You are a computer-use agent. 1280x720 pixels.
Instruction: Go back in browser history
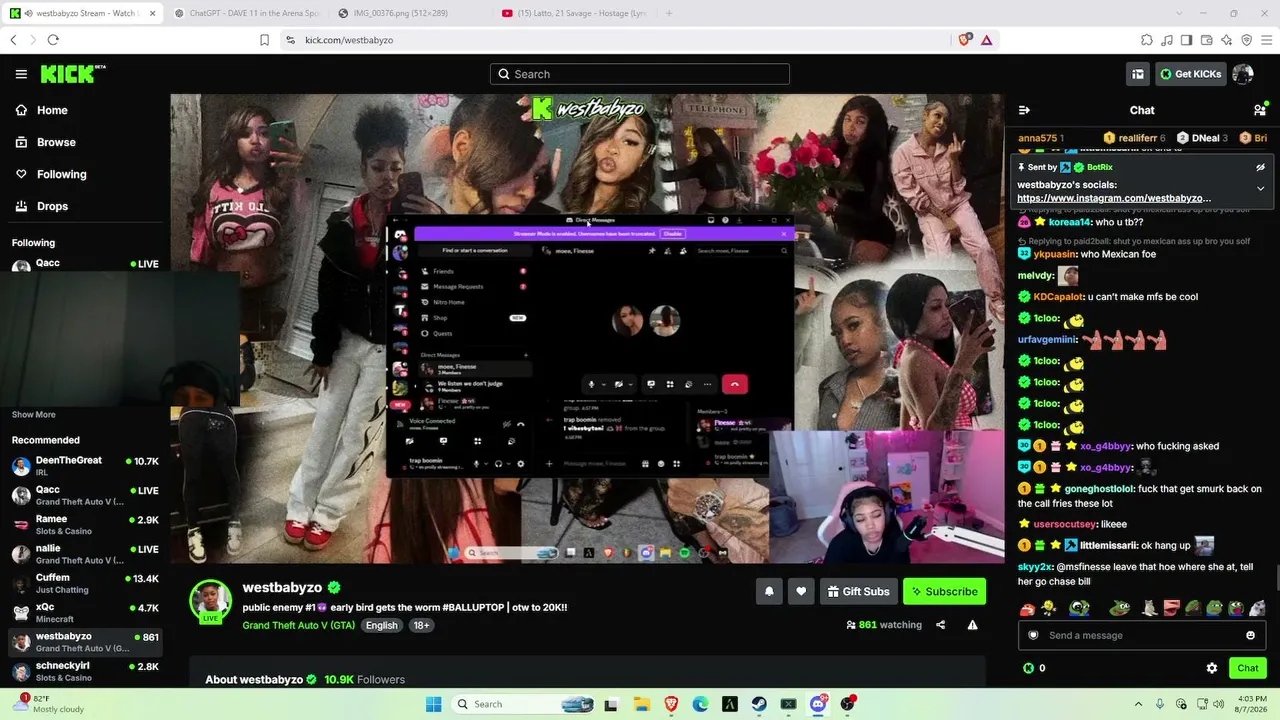(x=13, y=40)
